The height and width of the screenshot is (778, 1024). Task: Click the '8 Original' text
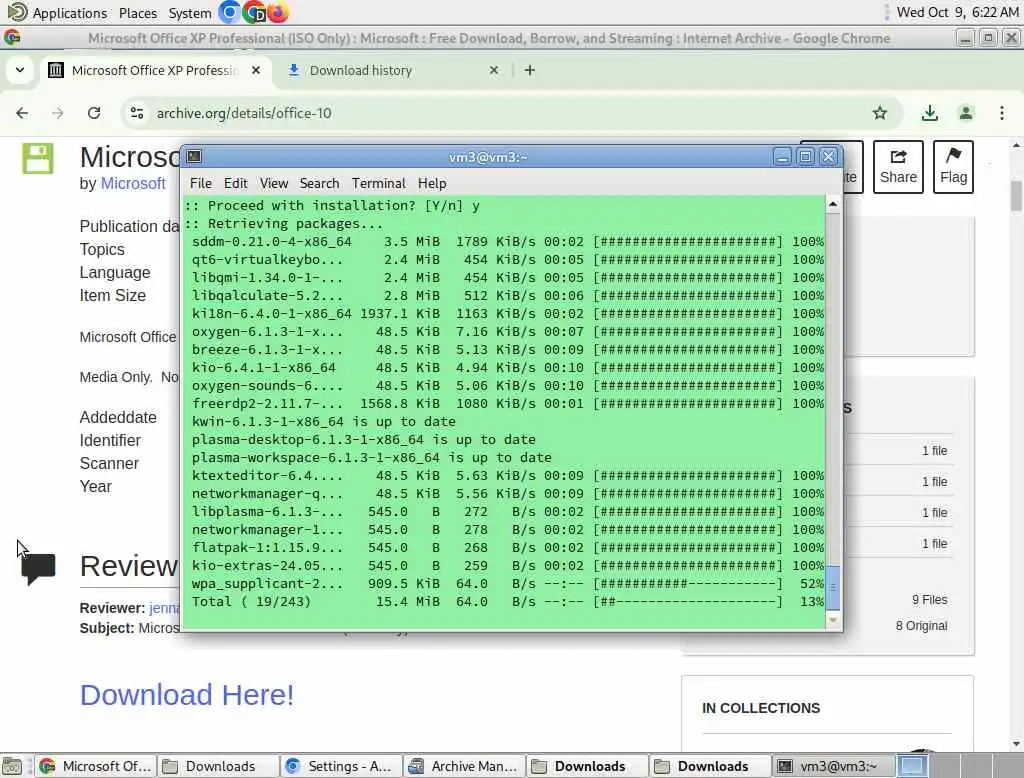tap(921, 626)
